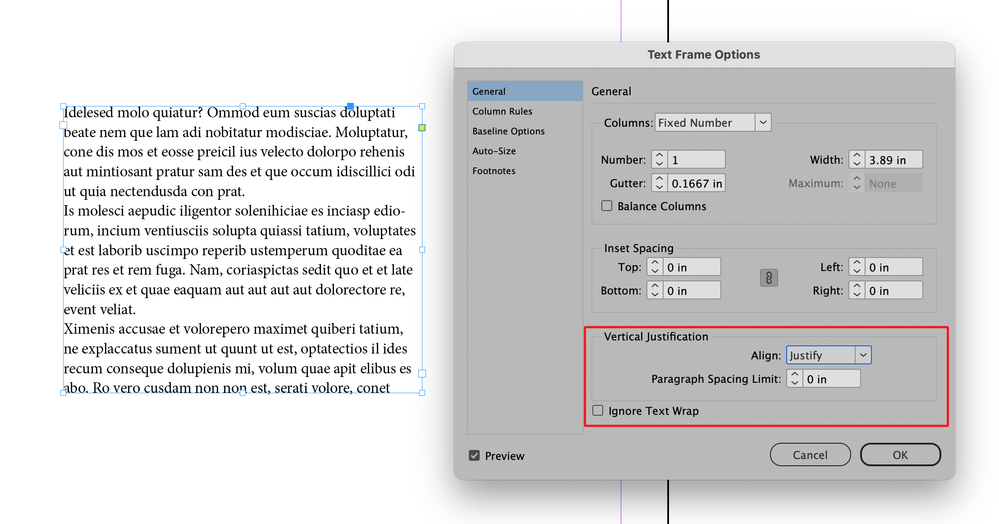Click the Paragraph Spacing Limit field
999x524 pixels.
tap(831, 379)
